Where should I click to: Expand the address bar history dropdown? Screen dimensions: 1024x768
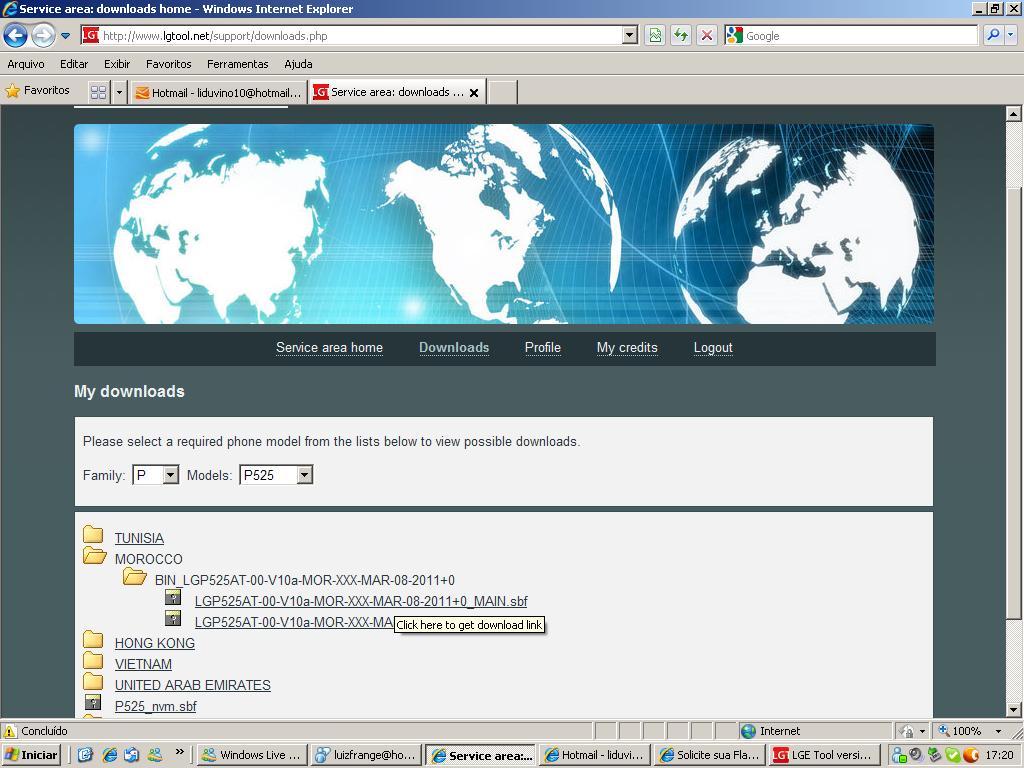point(630,35)
